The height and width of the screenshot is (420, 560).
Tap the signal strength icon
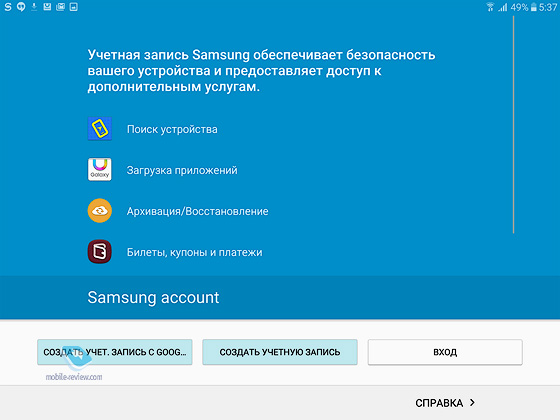point(503,7)
